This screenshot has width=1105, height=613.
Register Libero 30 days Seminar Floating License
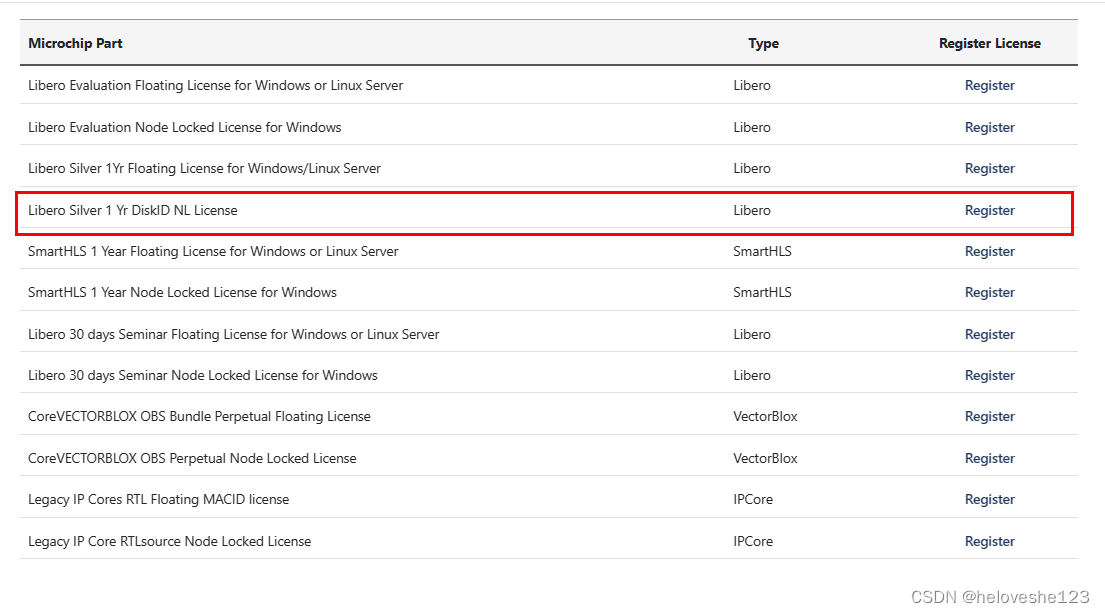point(989,335)
